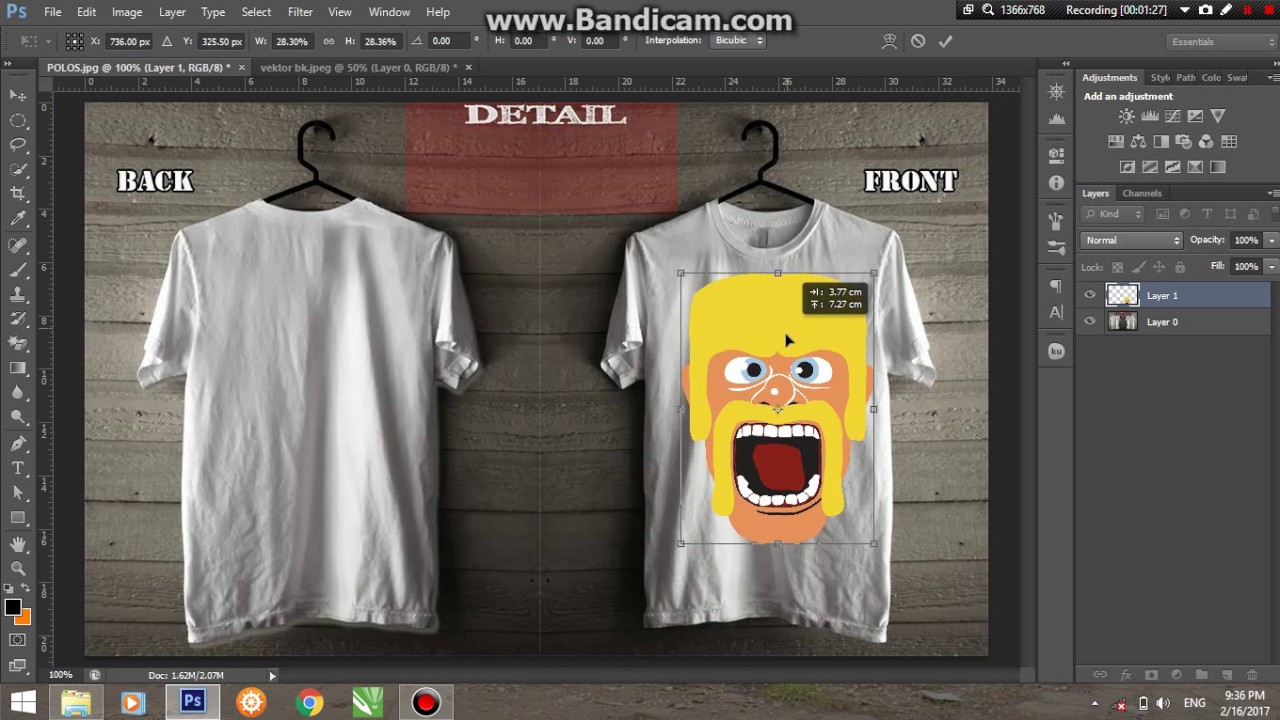Select the Dodge tool

coord(18,418)
